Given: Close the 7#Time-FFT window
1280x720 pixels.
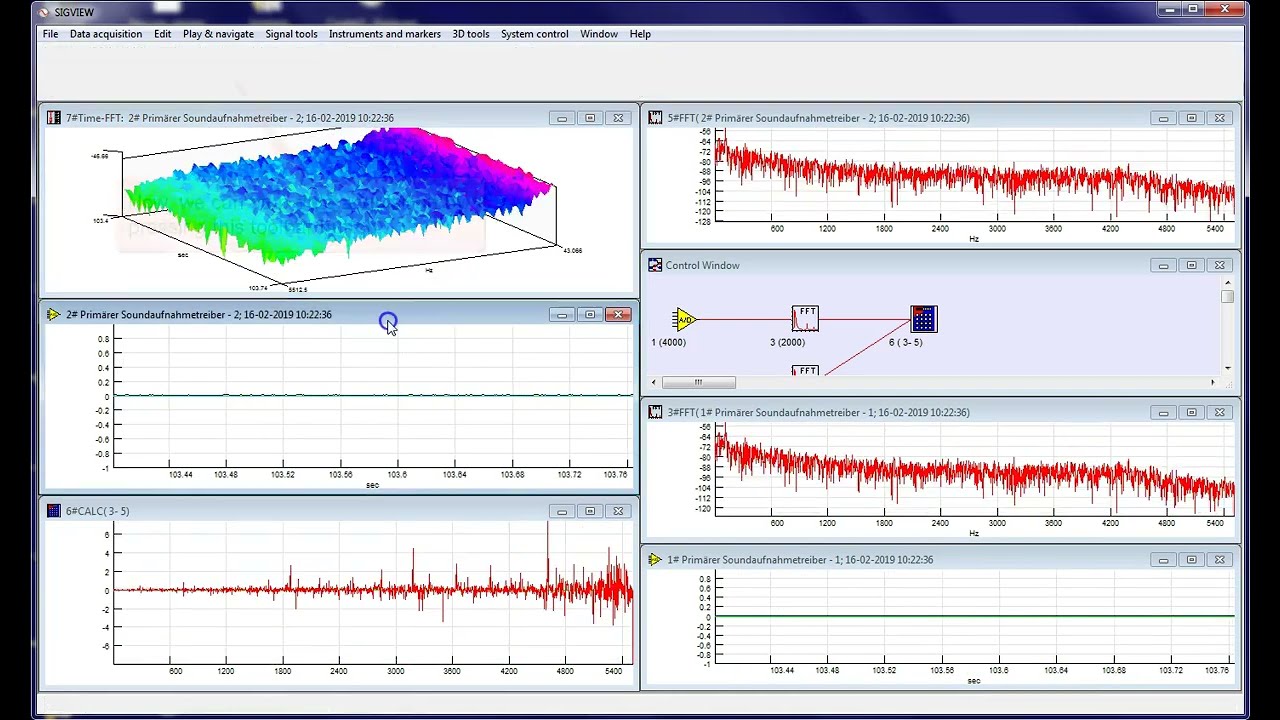Looking at the screenshot, I should tap(618, 118).
